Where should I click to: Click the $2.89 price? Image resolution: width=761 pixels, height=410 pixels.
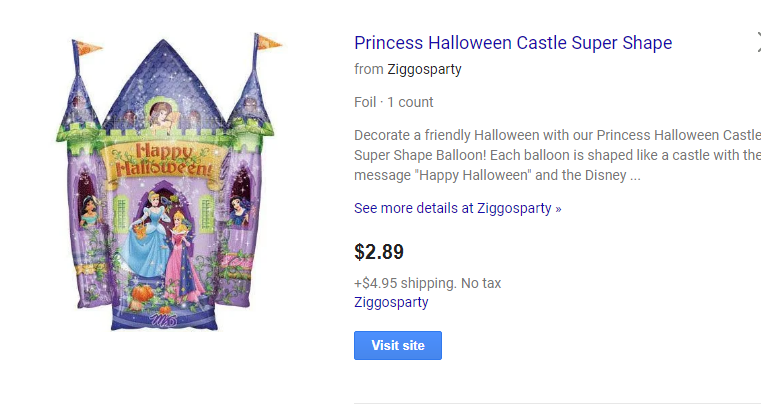point(379,252)
